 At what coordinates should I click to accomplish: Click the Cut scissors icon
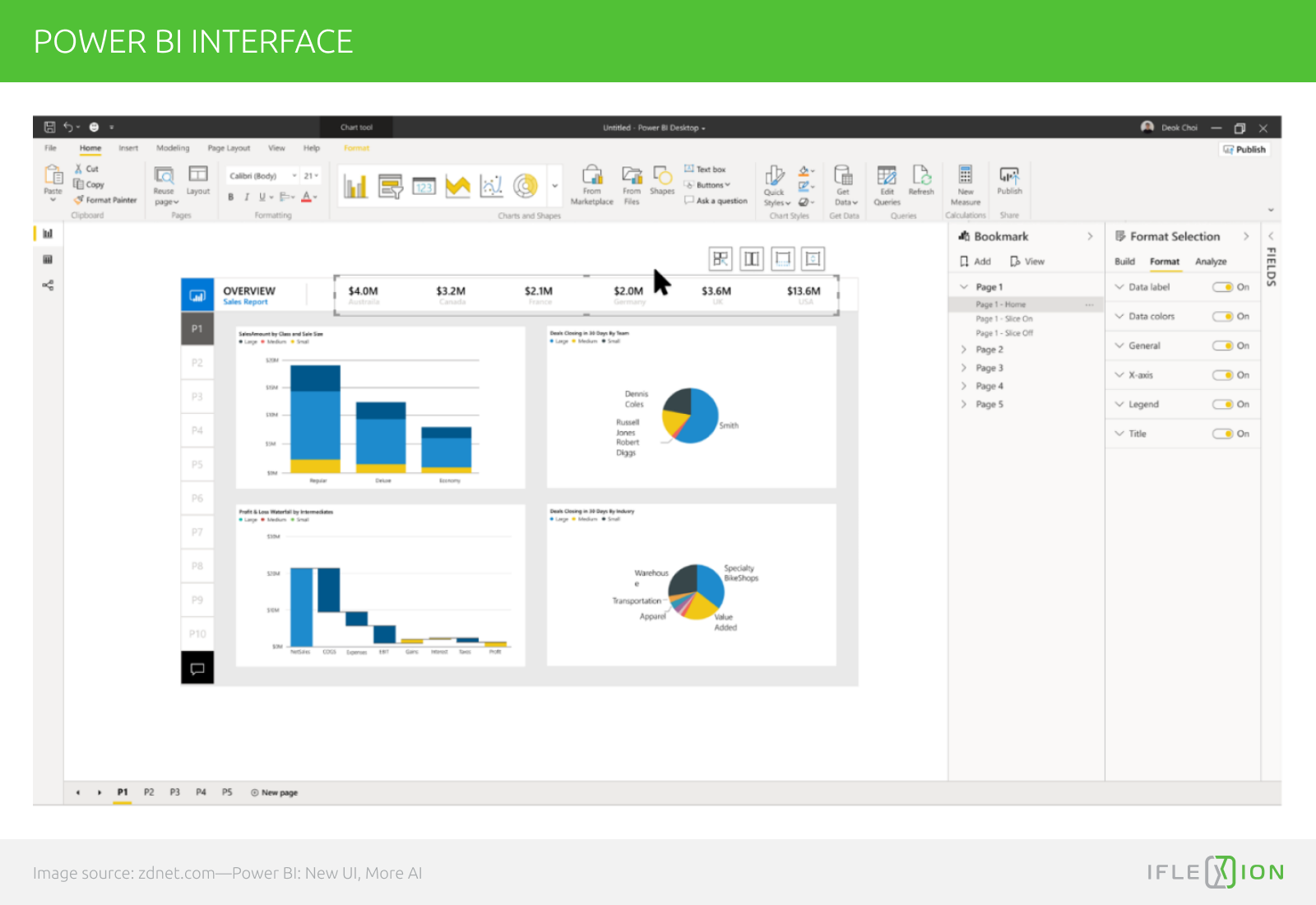click(79, 169)
